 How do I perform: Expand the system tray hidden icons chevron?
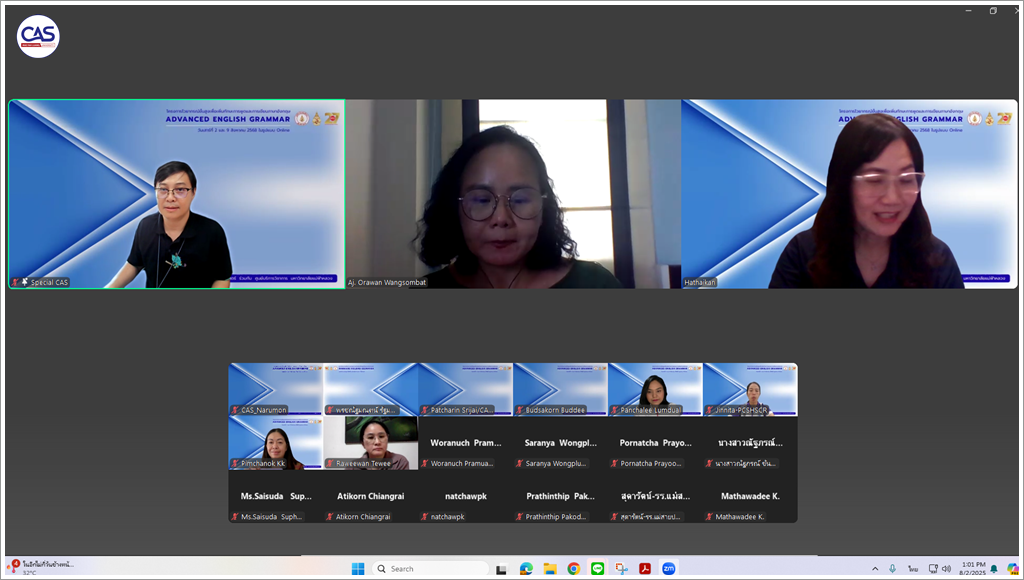(875, 568)
